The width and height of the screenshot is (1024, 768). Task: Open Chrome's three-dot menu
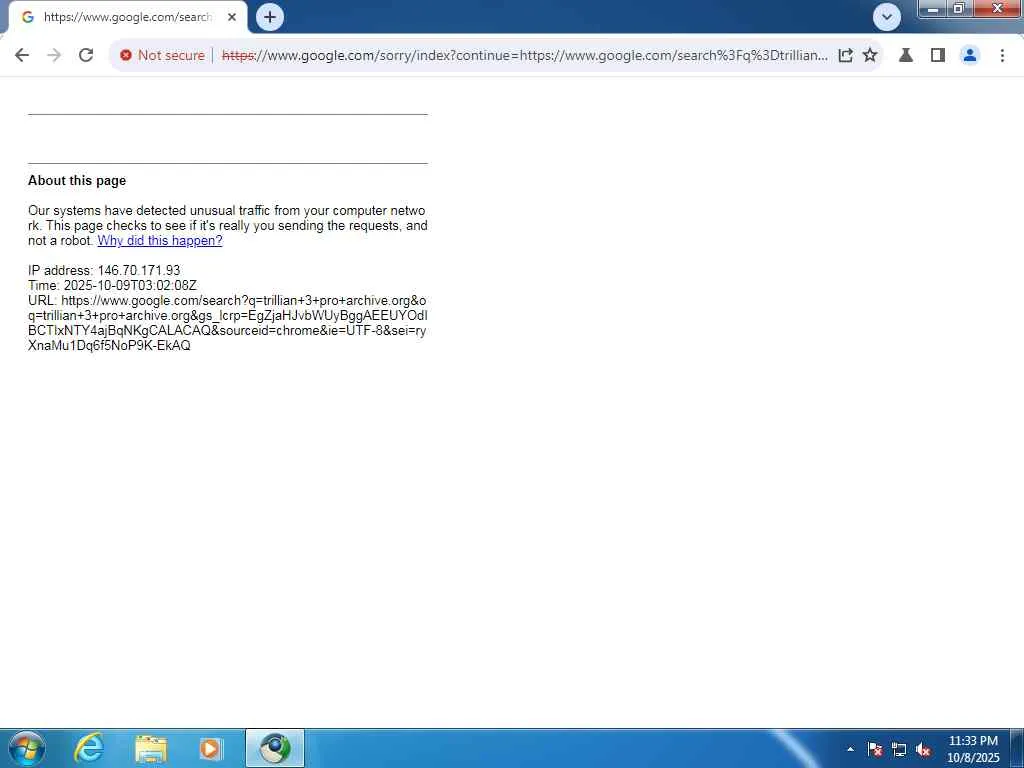1002,56
